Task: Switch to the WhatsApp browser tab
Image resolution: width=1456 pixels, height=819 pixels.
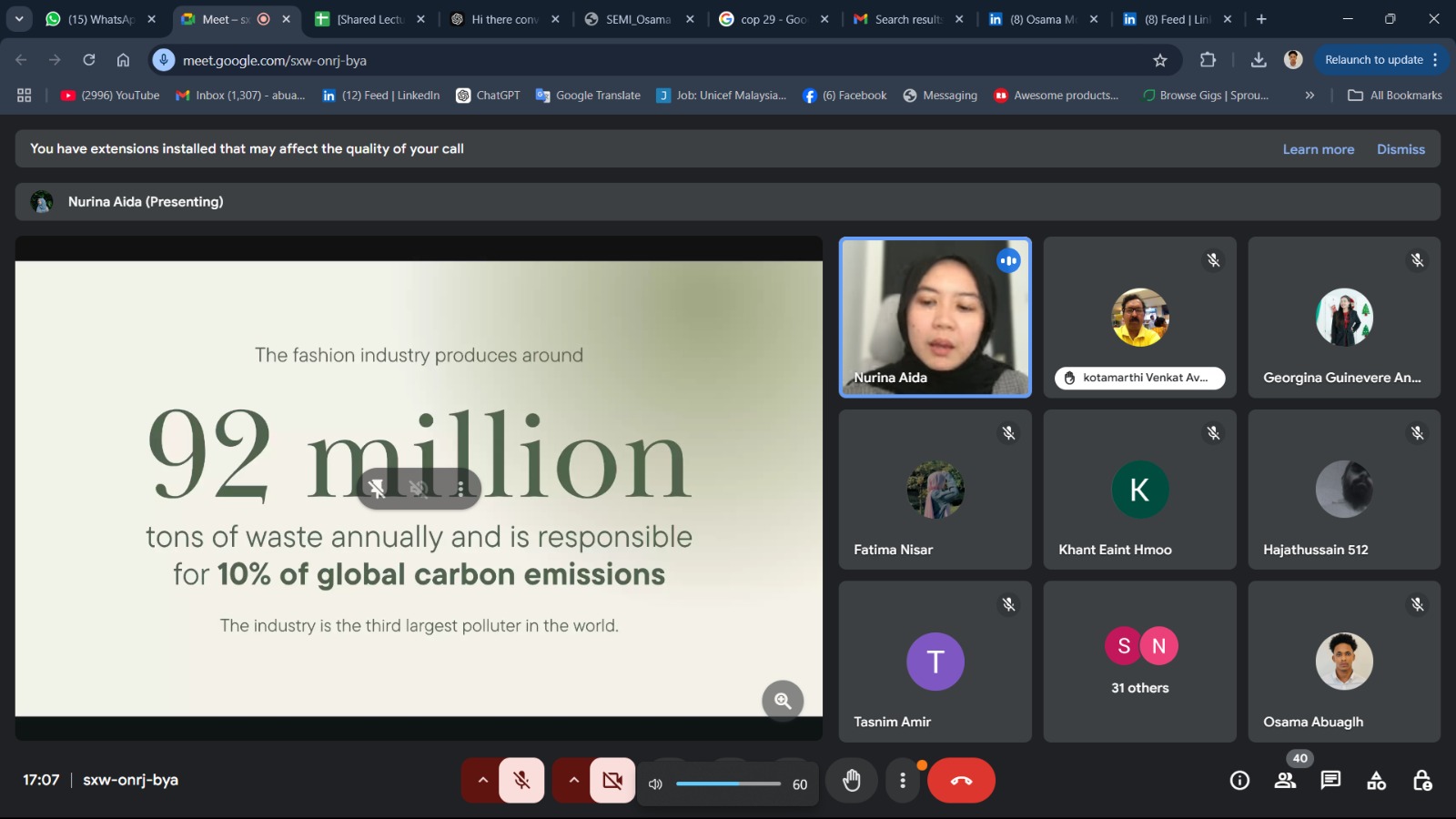Action: [100, 19]
